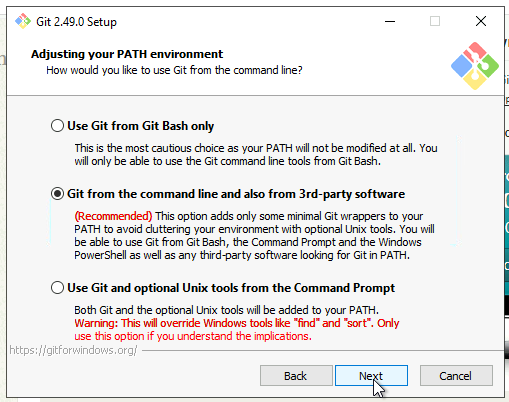Click the Next button
Viewport: 509px width, 402px height.
(x=371, y=376)
